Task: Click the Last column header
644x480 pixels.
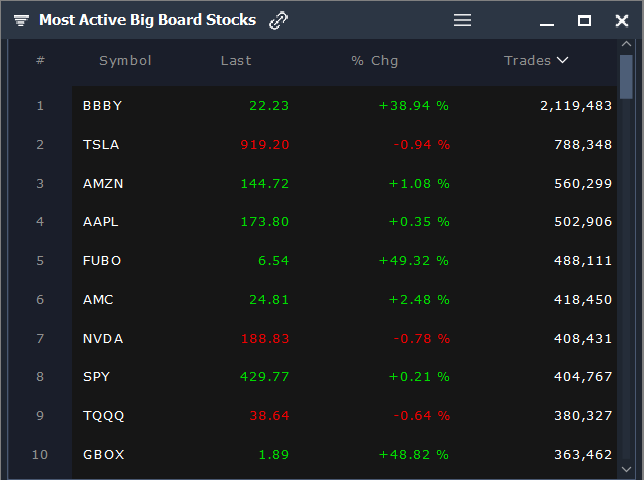Action: pyautogui.click(x=236, y=61)
